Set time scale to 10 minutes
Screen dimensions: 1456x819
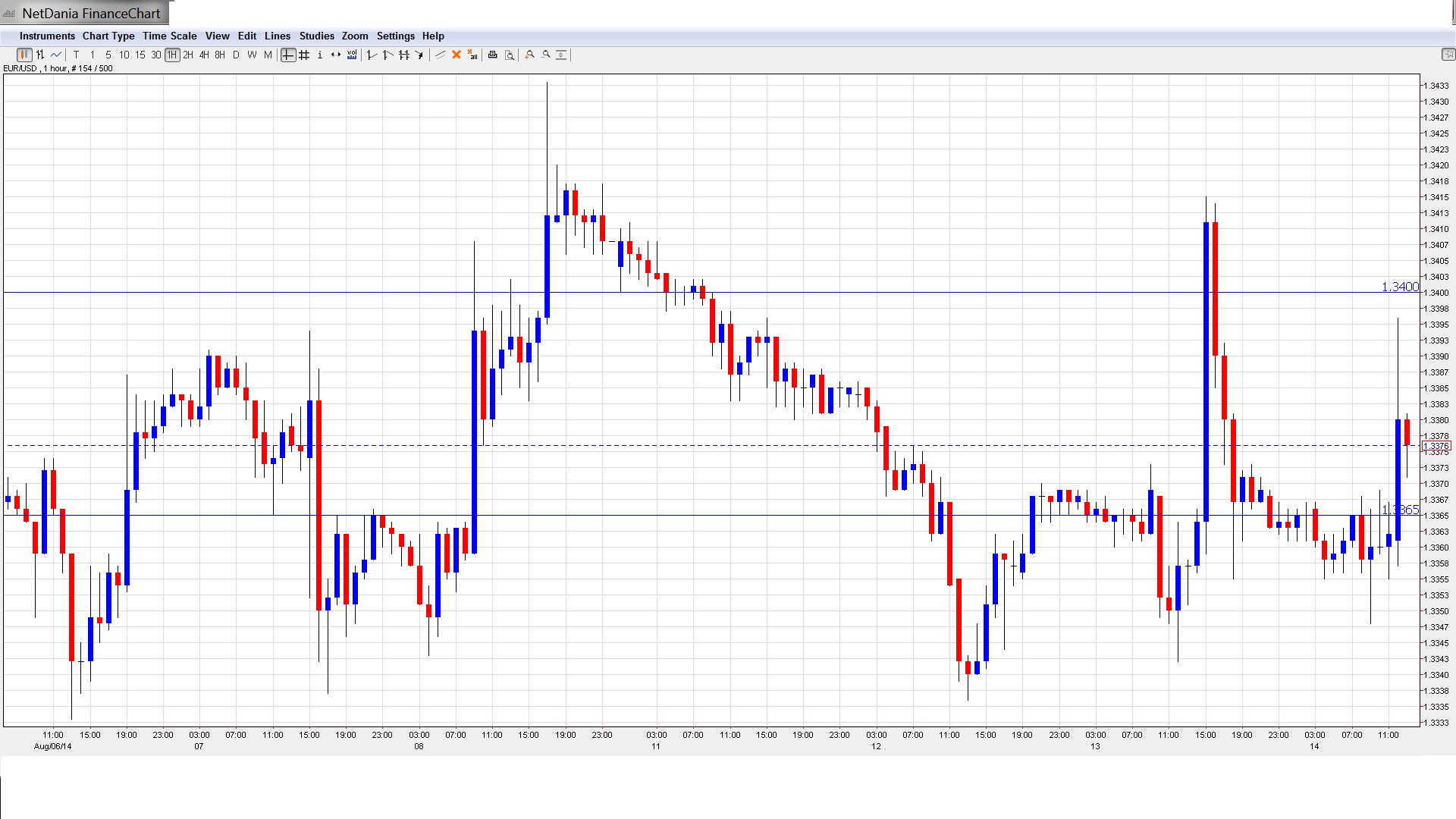click(124, 55)
